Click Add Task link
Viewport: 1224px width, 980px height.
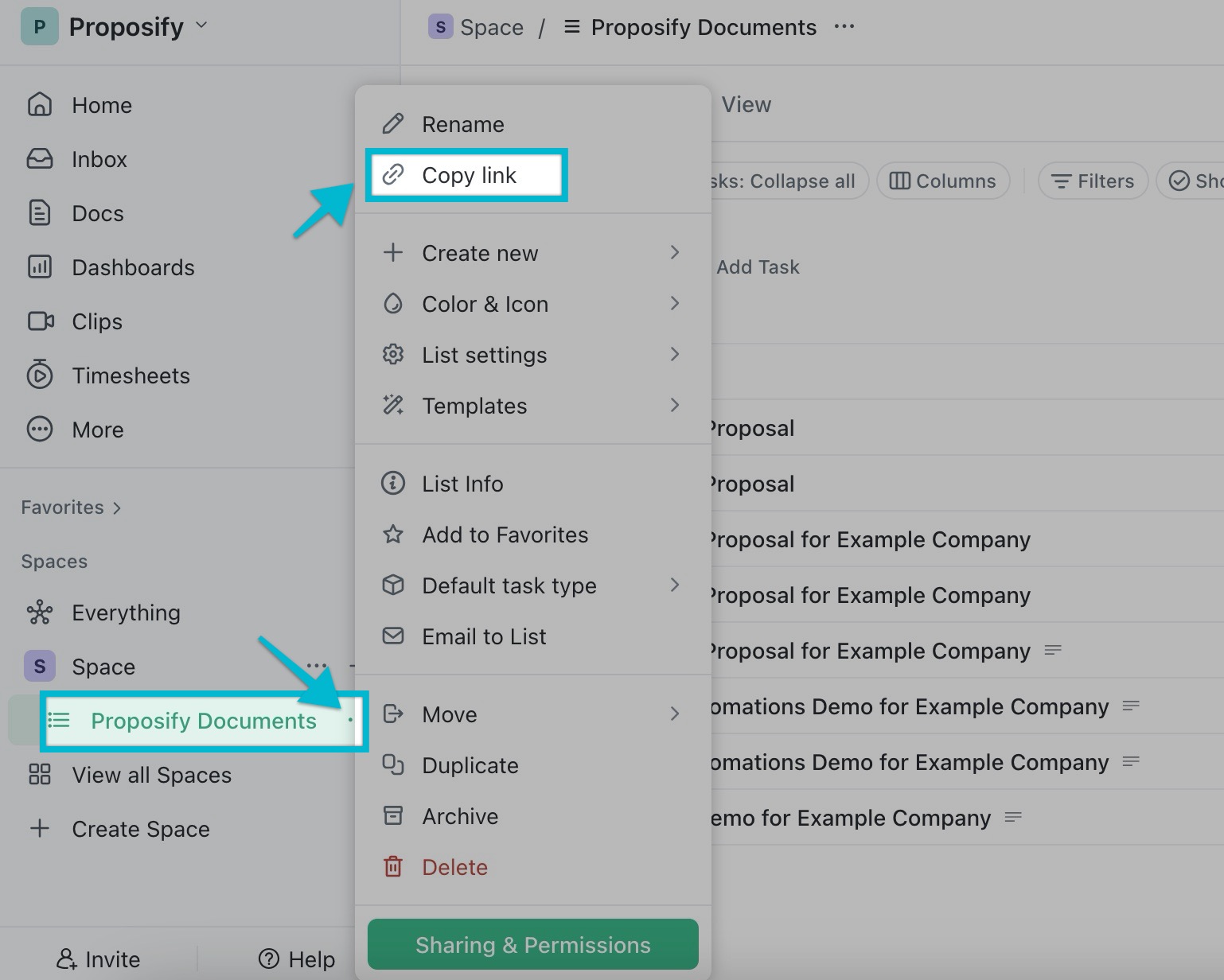pyautogui.click(x=758, y=267)
